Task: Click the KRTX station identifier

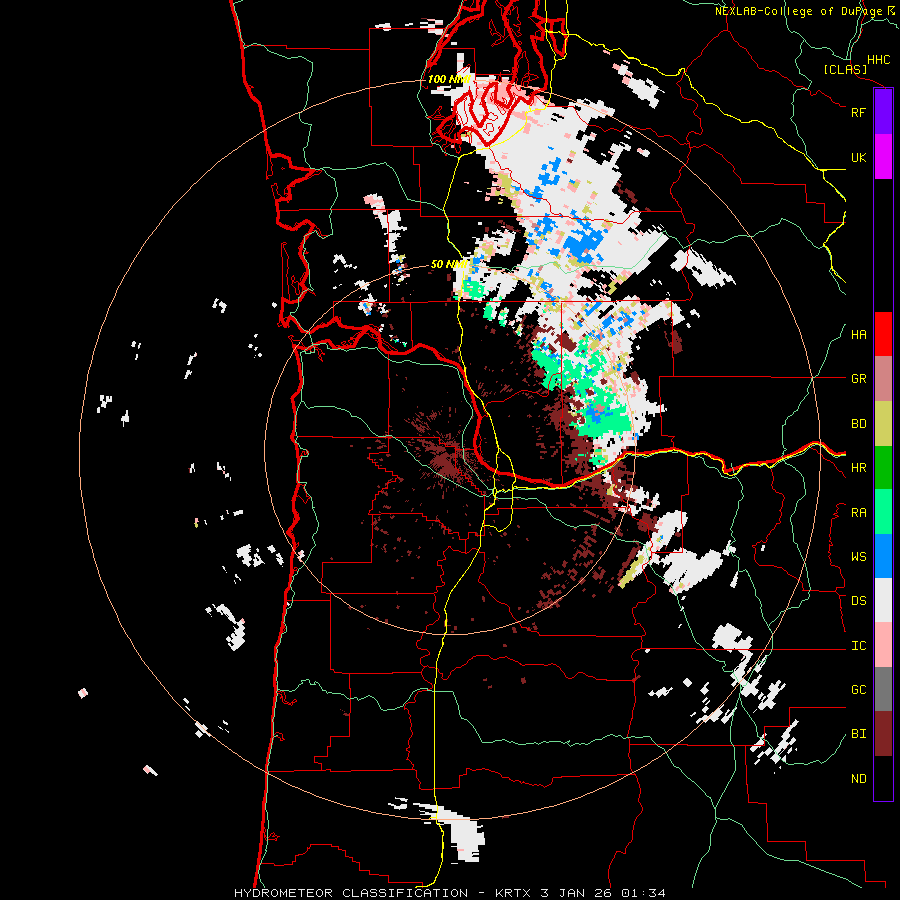Action: (514, 893)
